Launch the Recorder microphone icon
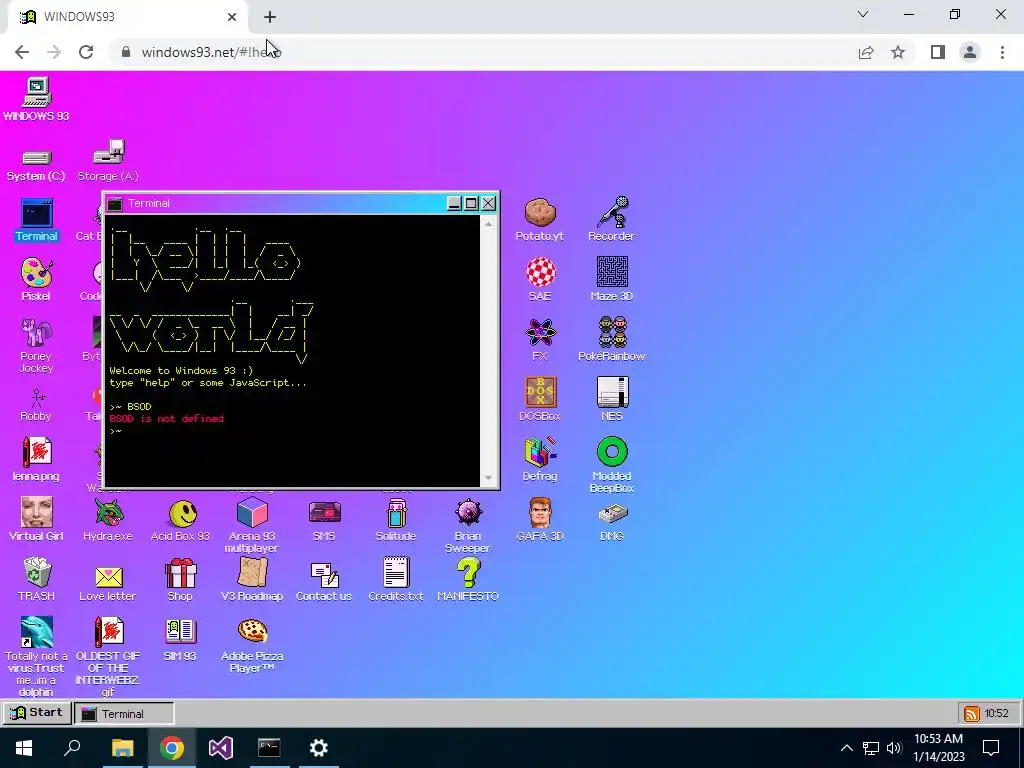This screenshot has width=1024, height=768. 613,212
